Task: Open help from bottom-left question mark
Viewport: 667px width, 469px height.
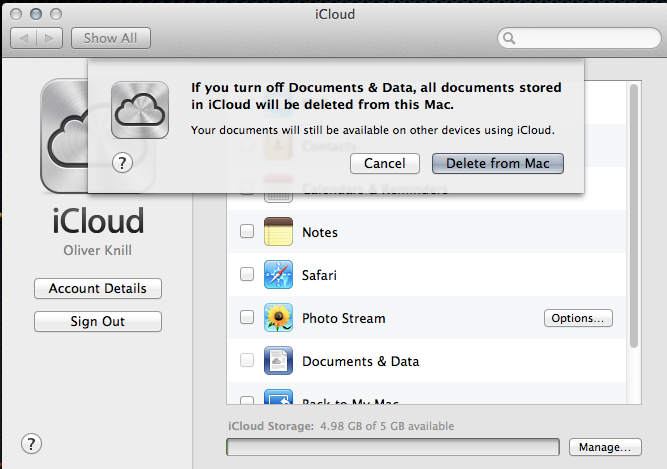Action: coord(31,444)
